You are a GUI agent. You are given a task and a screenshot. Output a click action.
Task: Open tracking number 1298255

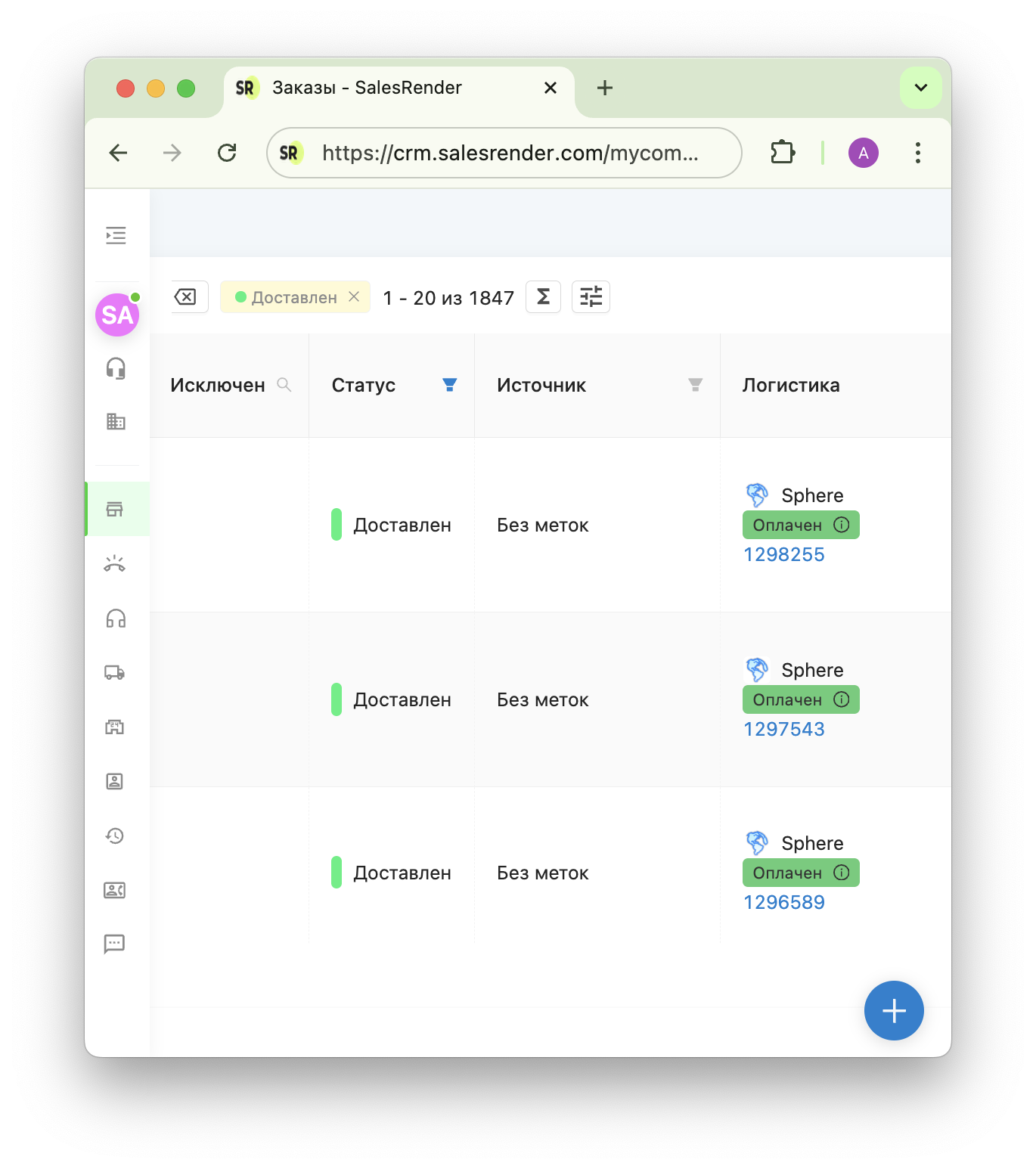[x=784, y=554]
